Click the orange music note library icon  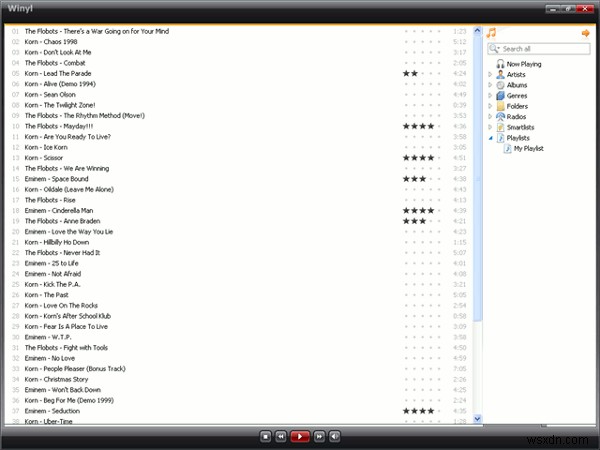(491, 33)
